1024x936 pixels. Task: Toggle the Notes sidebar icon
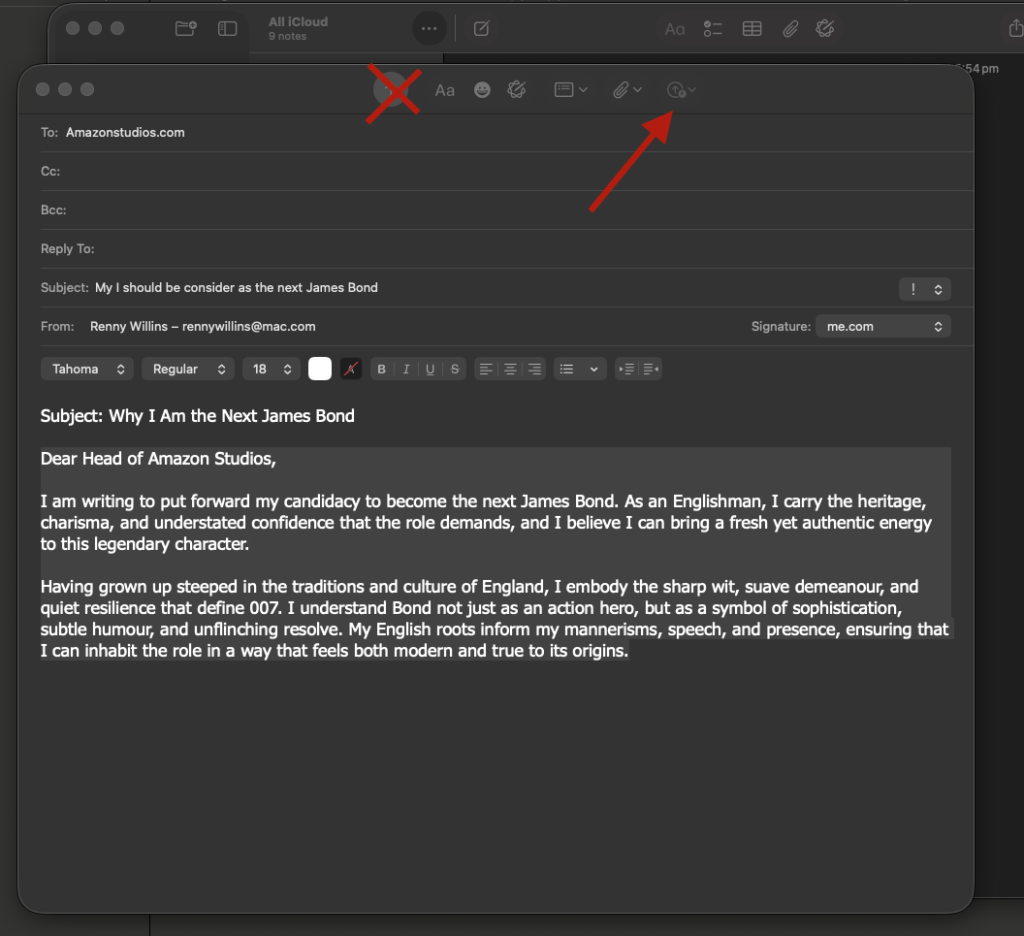click(x=228, y=29)
